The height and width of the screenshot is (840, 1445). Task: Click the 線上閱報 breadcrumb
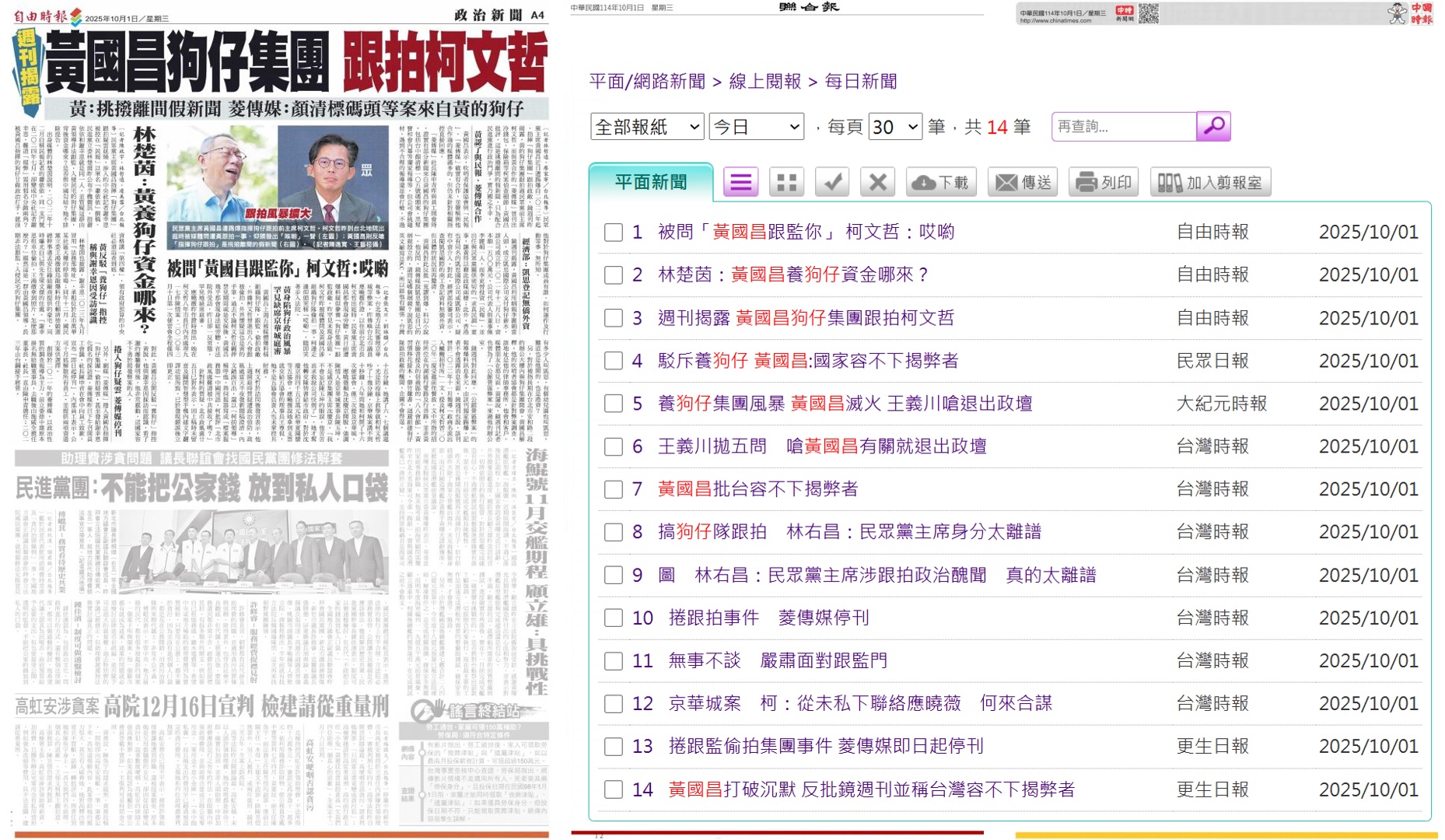point(764,82)
